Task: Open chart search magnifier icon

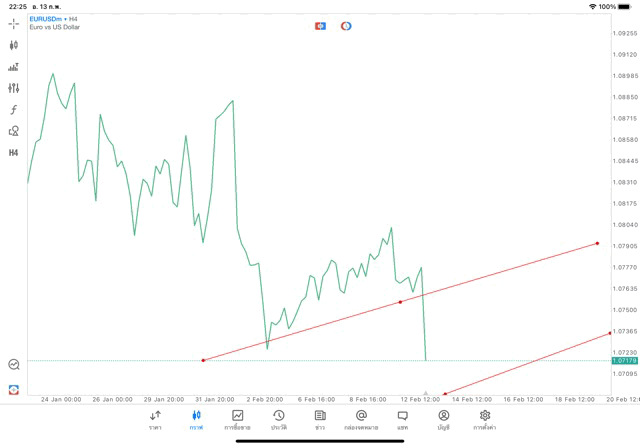Action: 14,365
